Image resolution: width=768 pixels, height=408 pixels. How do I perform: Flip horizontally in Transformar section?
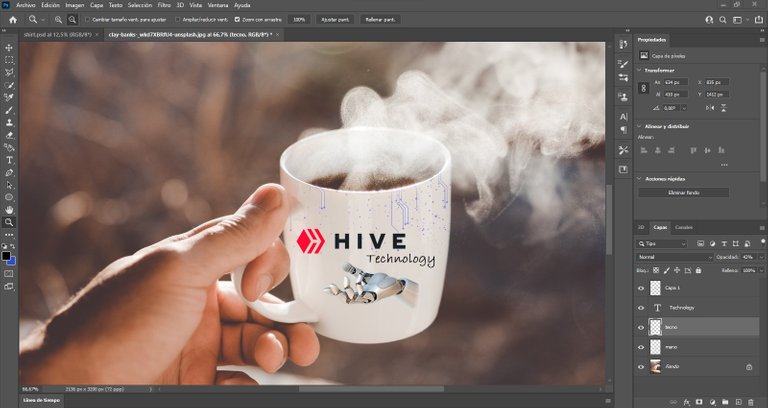710,108
